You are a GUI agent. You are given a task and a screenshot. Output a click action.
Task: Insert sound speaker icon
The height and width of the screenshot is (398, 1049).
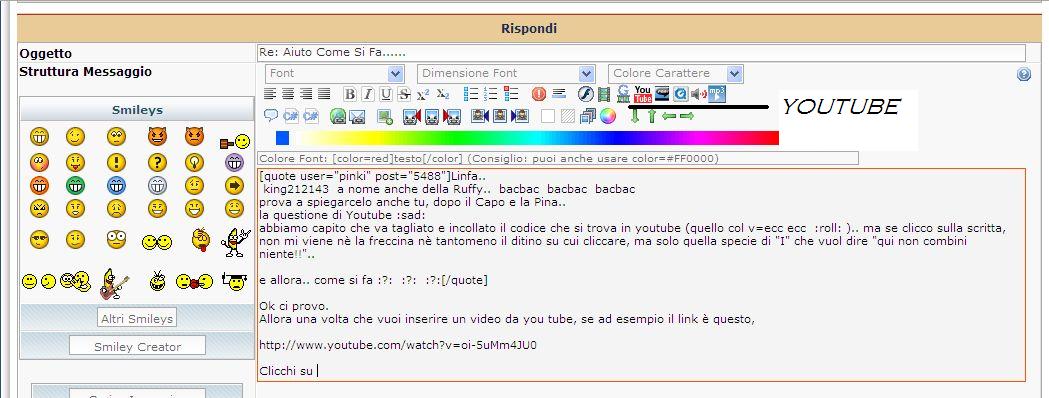[698, 94]
